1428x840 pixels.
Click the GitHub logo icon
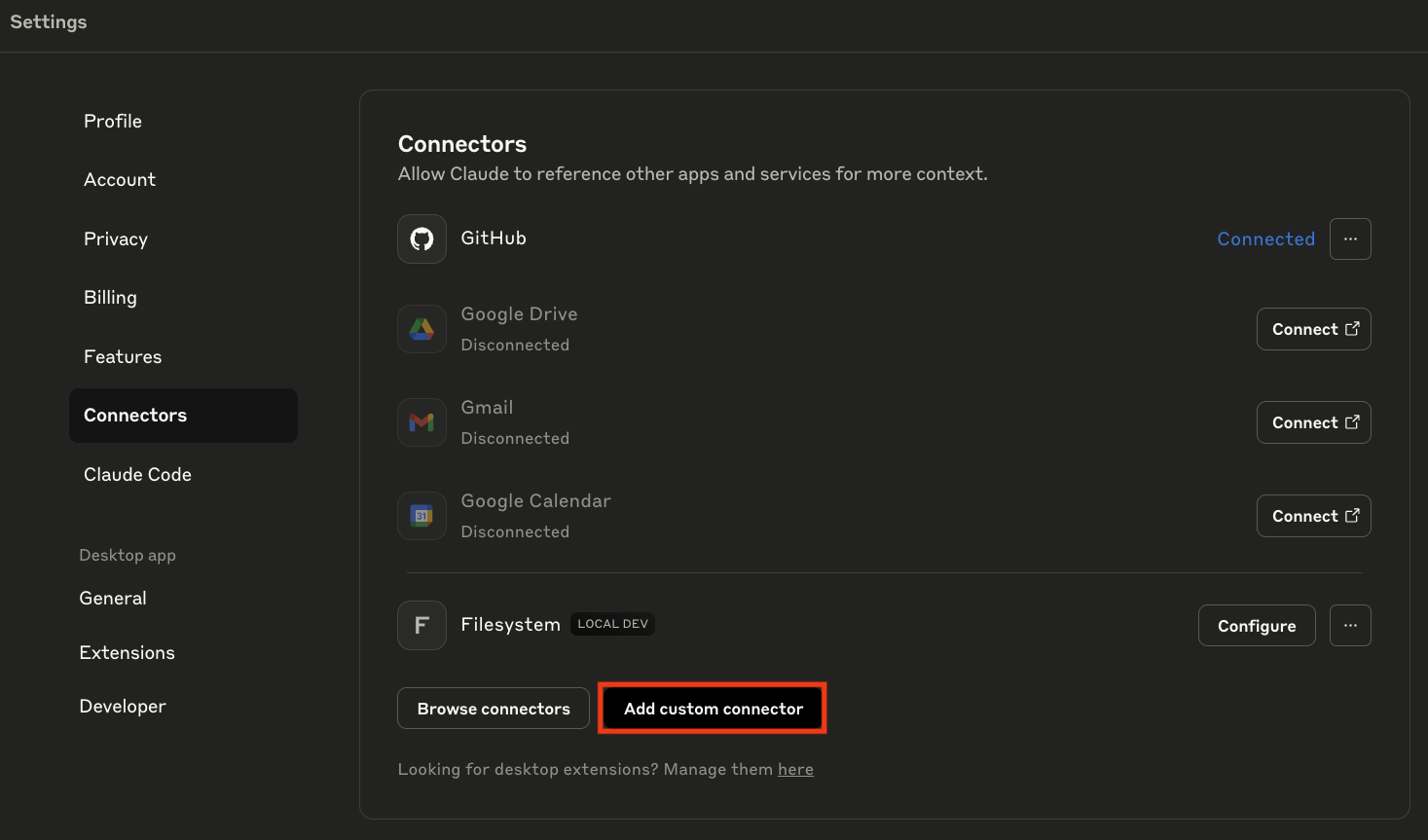click(x=421, y=238)
